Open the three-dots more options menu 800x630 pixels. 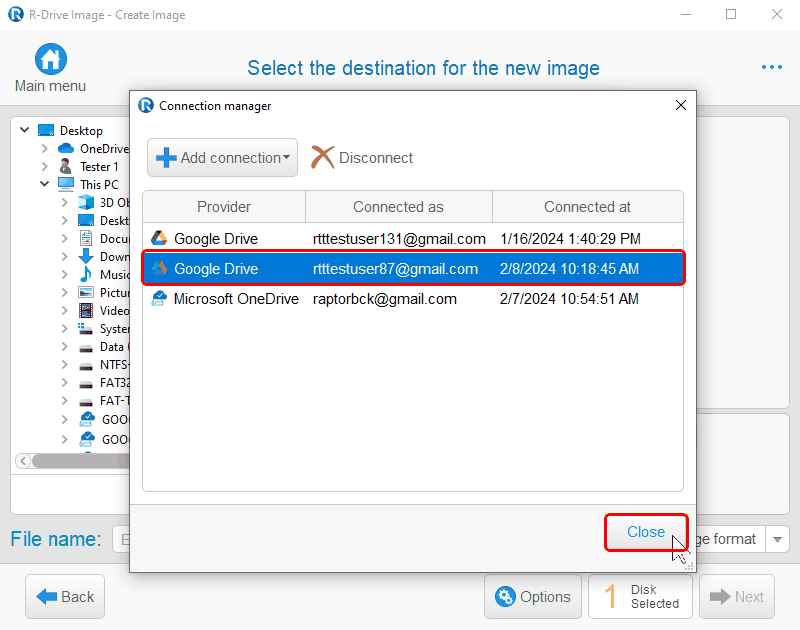771,67
